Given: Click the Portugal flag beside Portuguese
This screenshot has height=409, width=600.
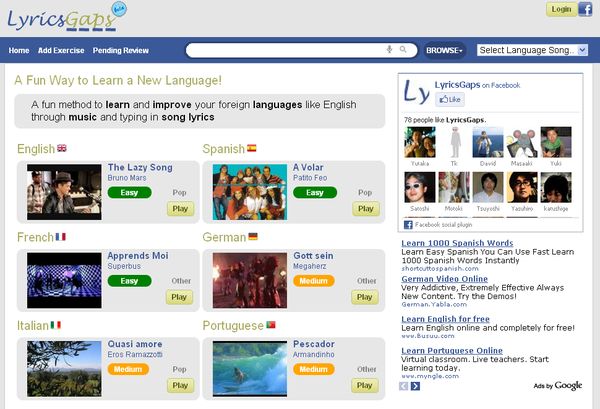Looking at the screenshot, I should 271,325.
